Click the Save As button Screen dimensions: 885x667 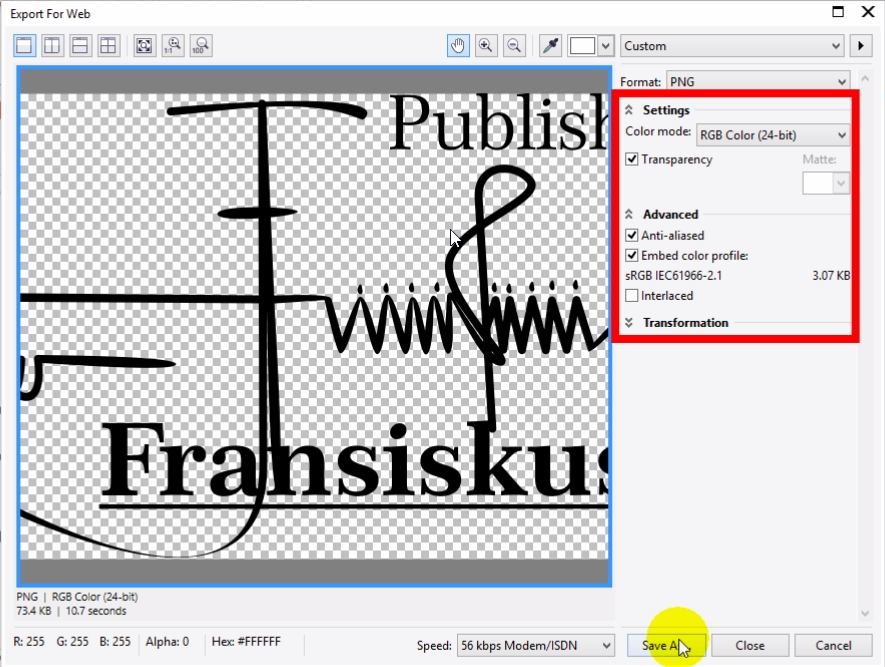667,646
